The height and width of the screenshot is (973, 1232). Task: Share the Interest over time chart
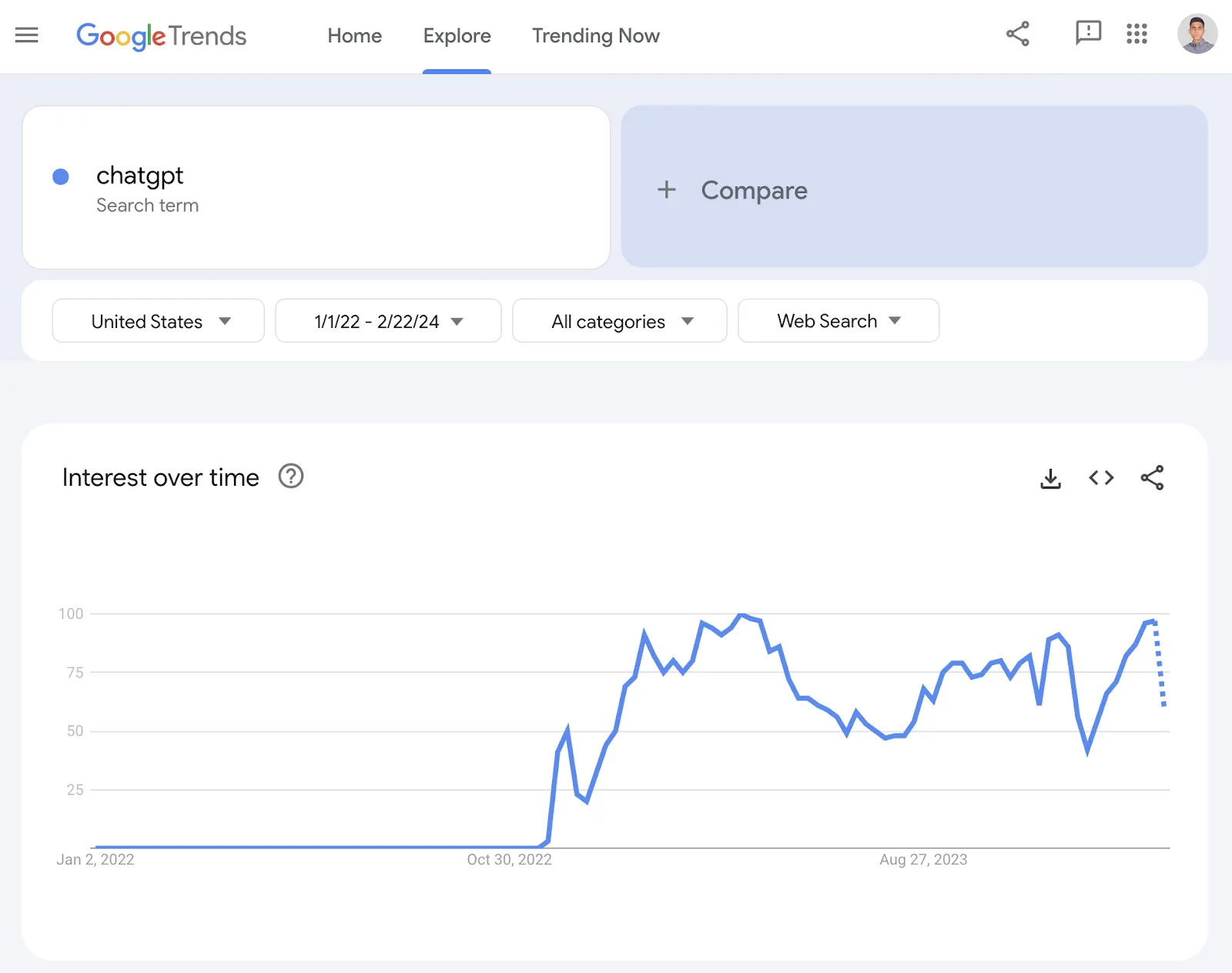pos(1153,478)
